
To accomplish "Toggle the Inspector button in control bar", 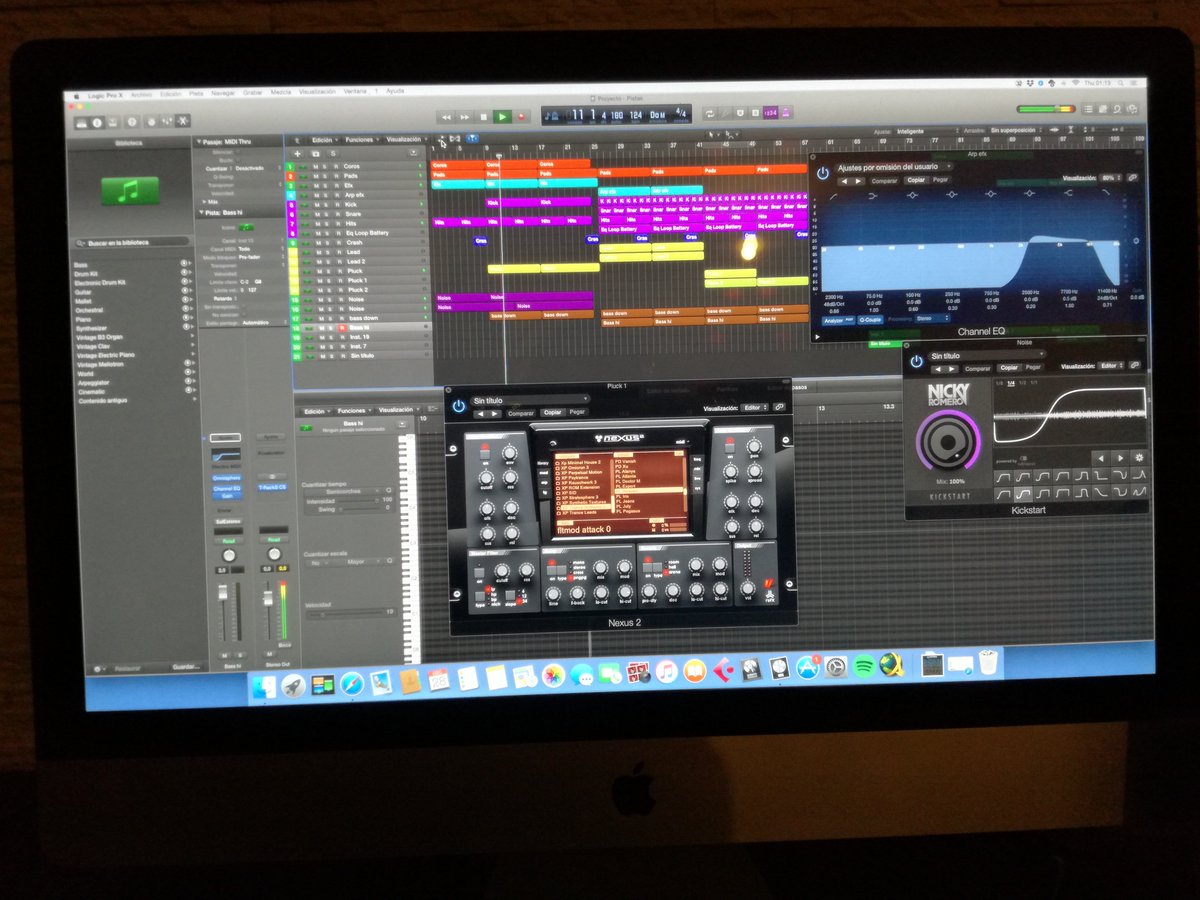I will (97, 122).
